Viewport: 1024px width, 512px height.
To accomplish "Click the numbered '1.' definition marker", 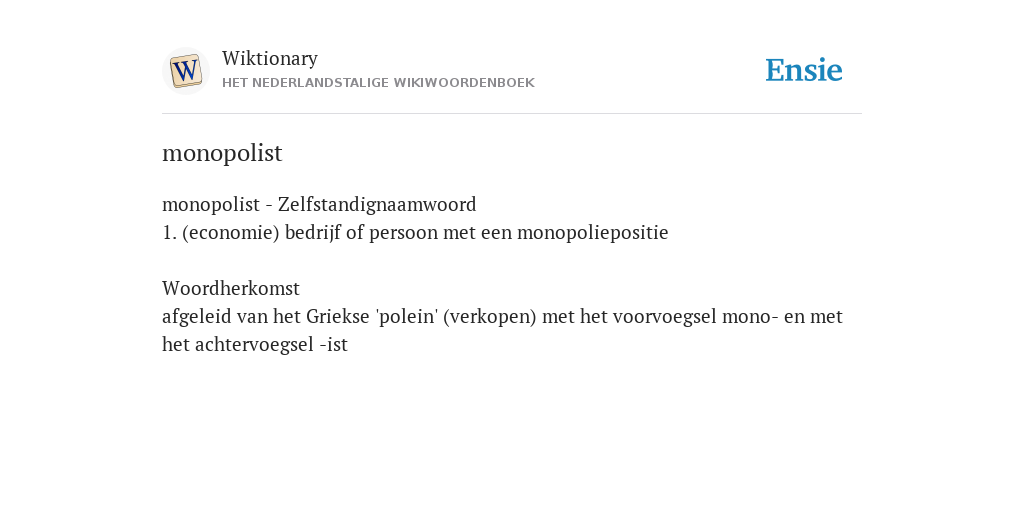I will [169, 233].
